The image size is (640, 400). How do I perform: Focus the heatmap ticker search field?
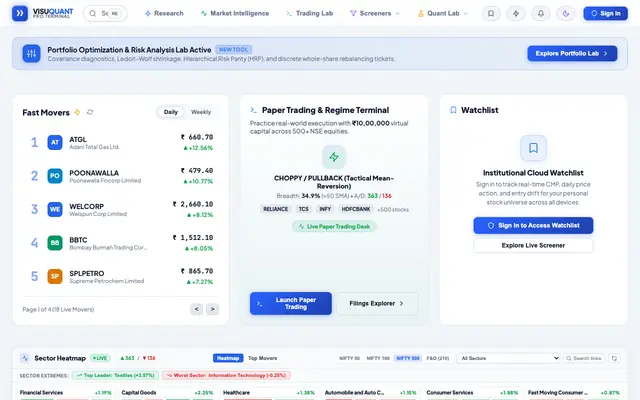584,358
